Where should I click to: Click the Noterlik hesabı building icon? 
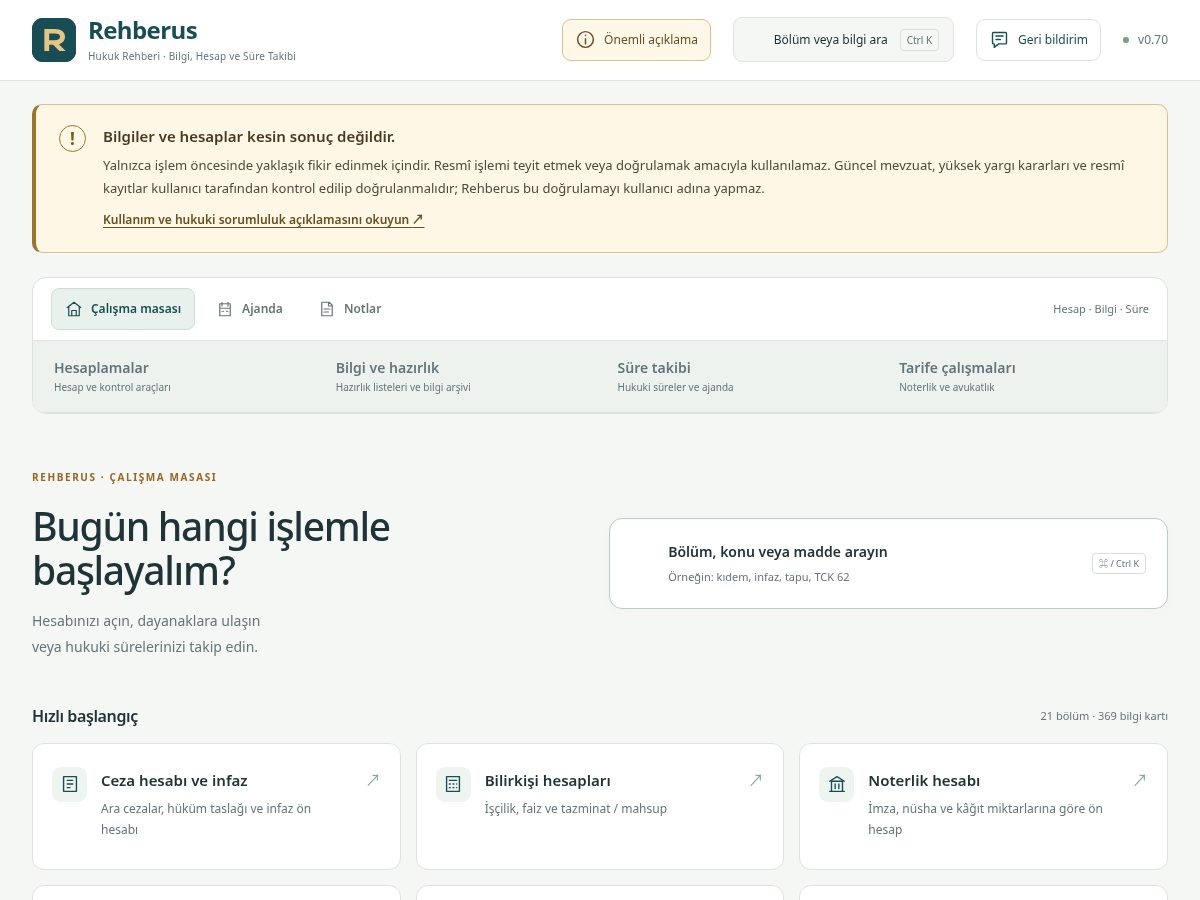pos(837,784)
